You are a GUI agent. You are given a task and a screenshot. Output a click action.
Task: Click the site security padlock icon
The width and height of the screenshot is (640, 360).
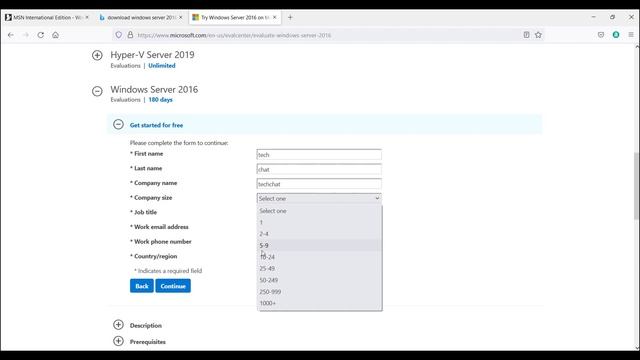(130, 35)
